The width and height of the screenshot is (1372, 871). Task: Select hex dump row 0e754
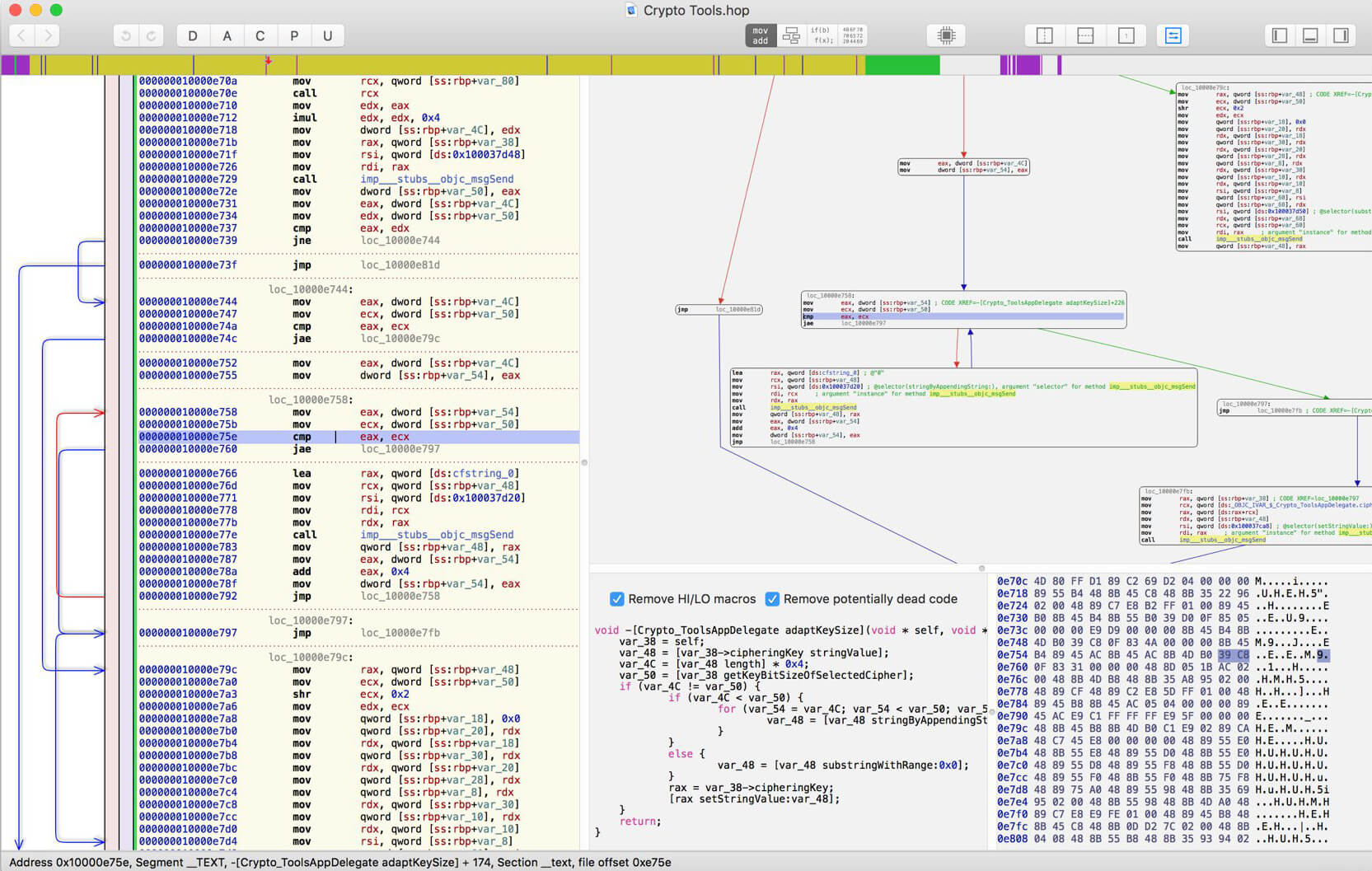[x=1162, y=655]
